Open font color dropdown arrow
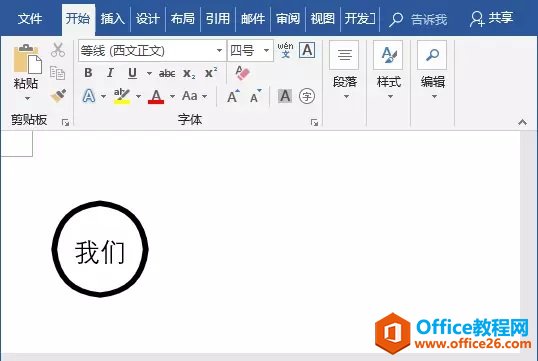Screen dimensions: 538x361 (172, 96)
